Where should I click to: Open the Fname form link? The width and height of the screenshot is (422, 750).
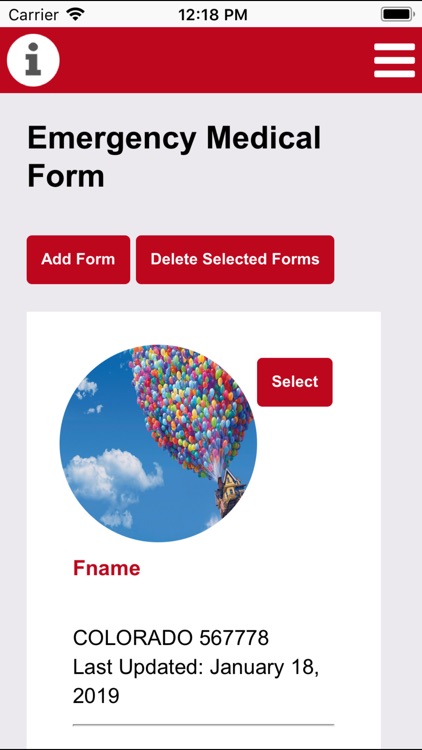point(107,568)
